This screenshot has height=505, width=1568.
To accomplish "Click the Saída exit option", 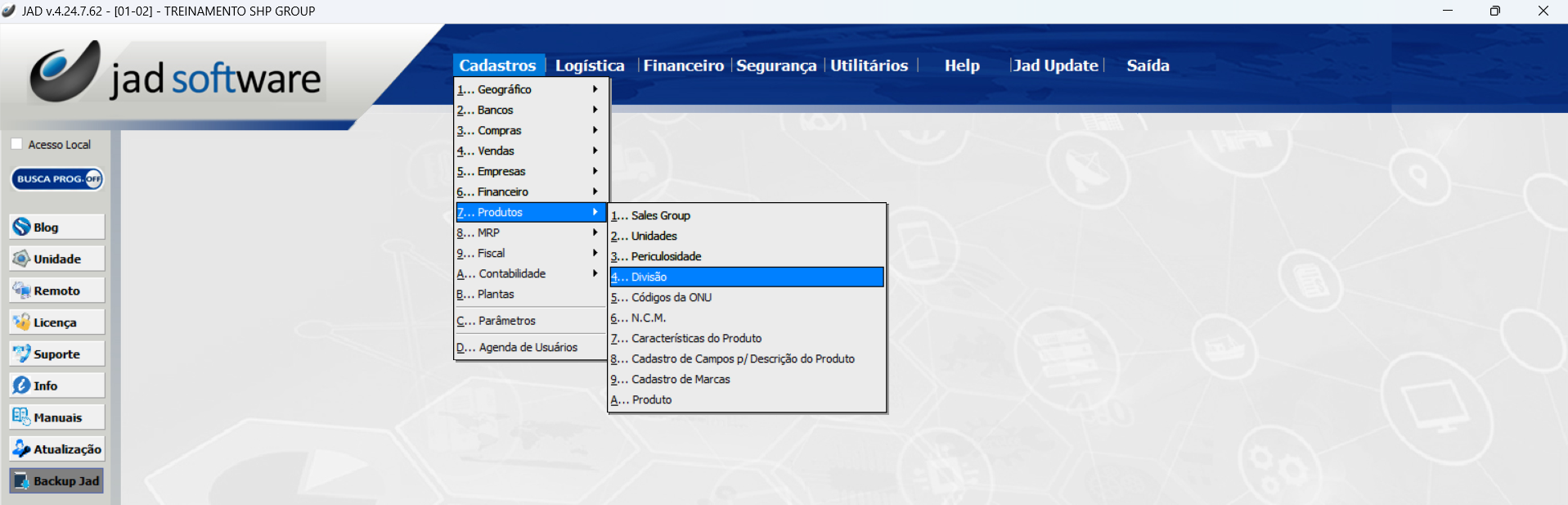I will [x=1148, y=65].
